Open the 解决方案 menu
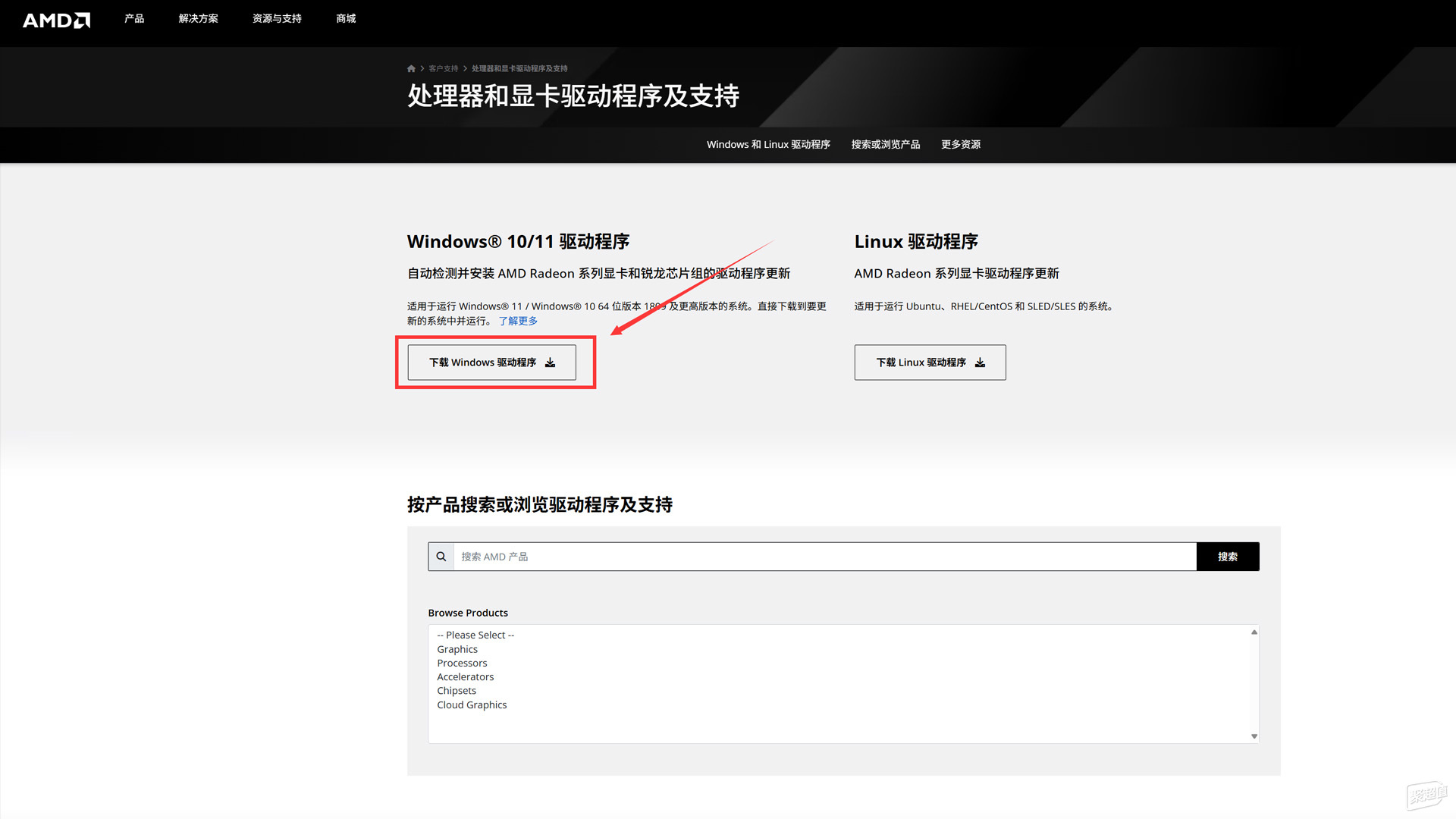 tap(199, 18)
